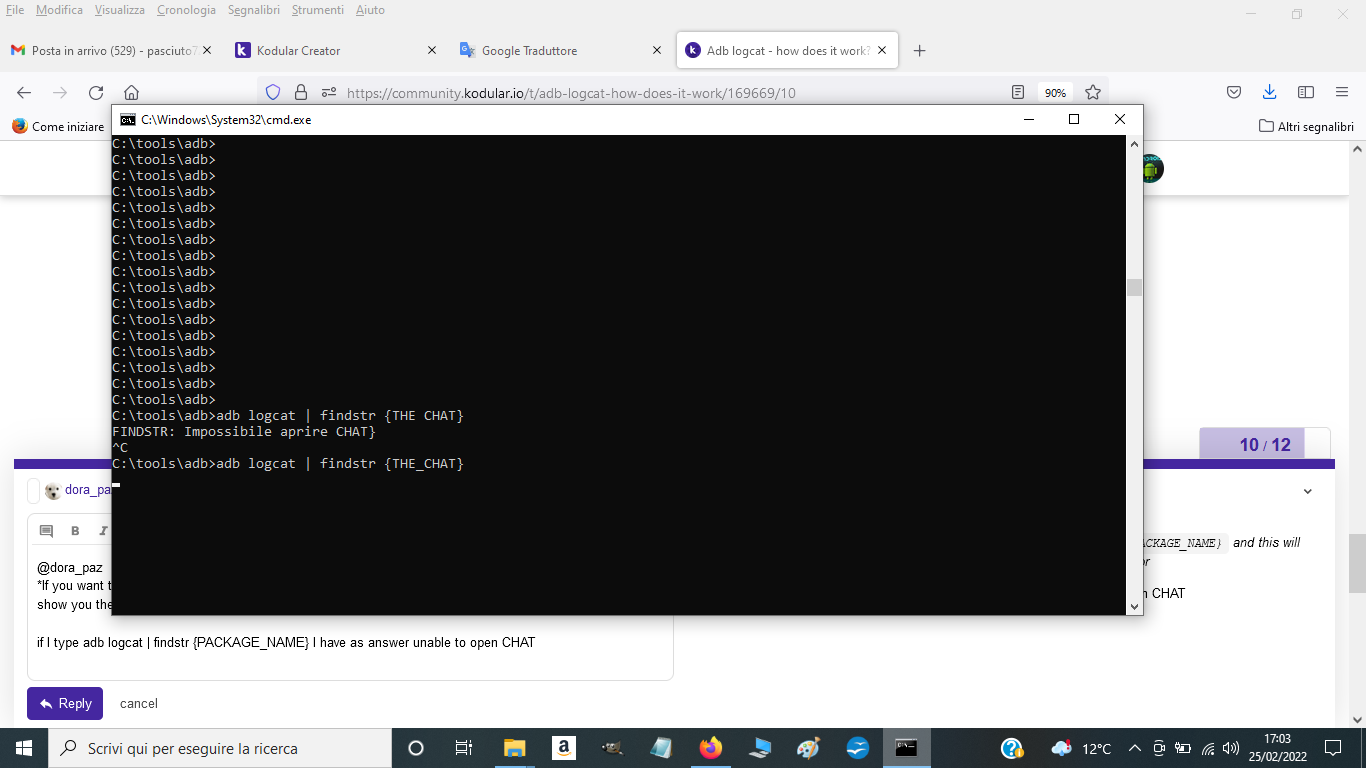Click the 10 / 12 topic progress indicator
The width and height of the screenshot is (1366, 768).
pyautogui.click(x=1265, y=445)
